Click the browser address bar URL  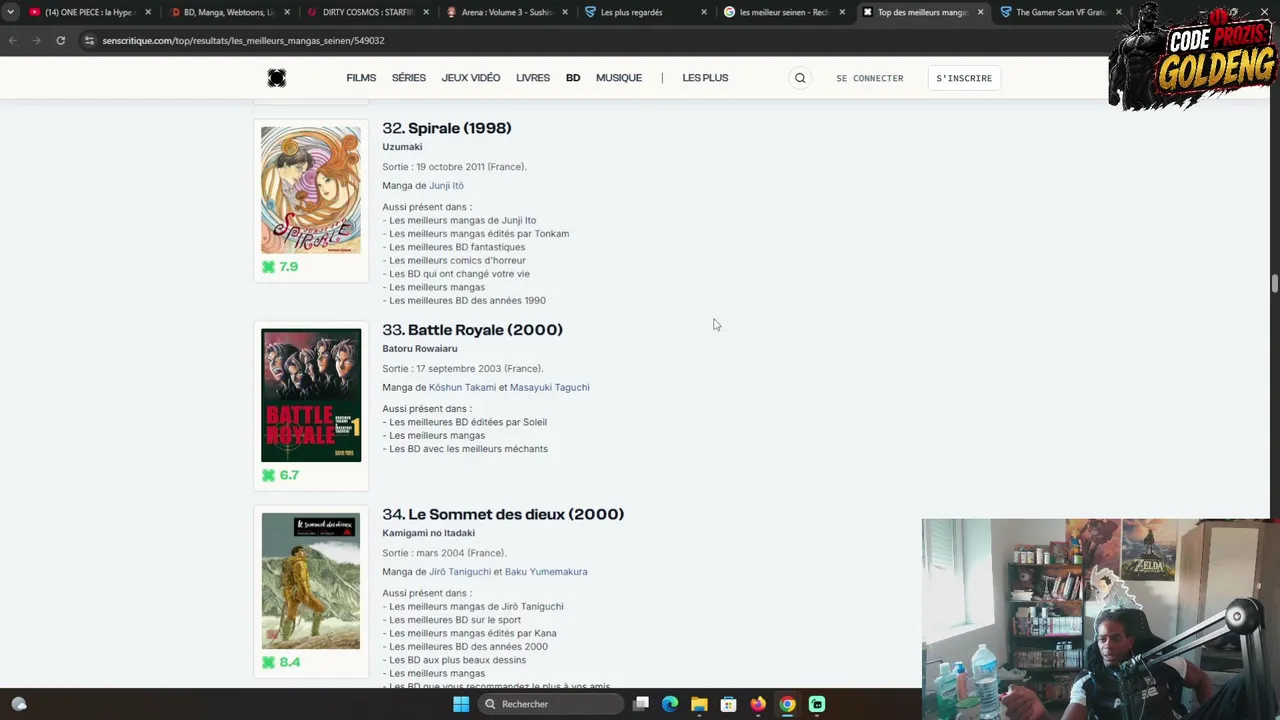tap(243, 40)
